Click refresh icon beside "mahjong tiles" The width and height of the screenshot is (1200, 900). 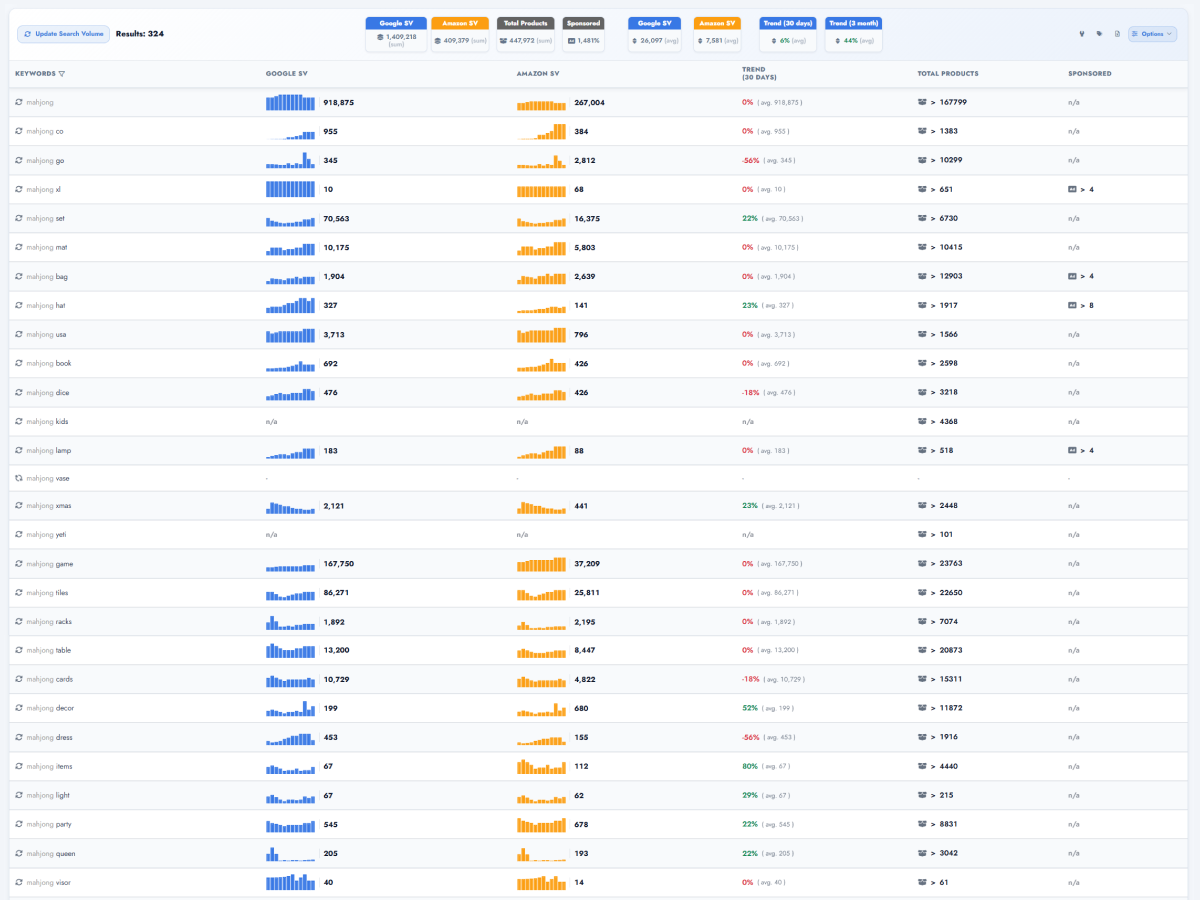pyautogui.click(x=18, y=593)
